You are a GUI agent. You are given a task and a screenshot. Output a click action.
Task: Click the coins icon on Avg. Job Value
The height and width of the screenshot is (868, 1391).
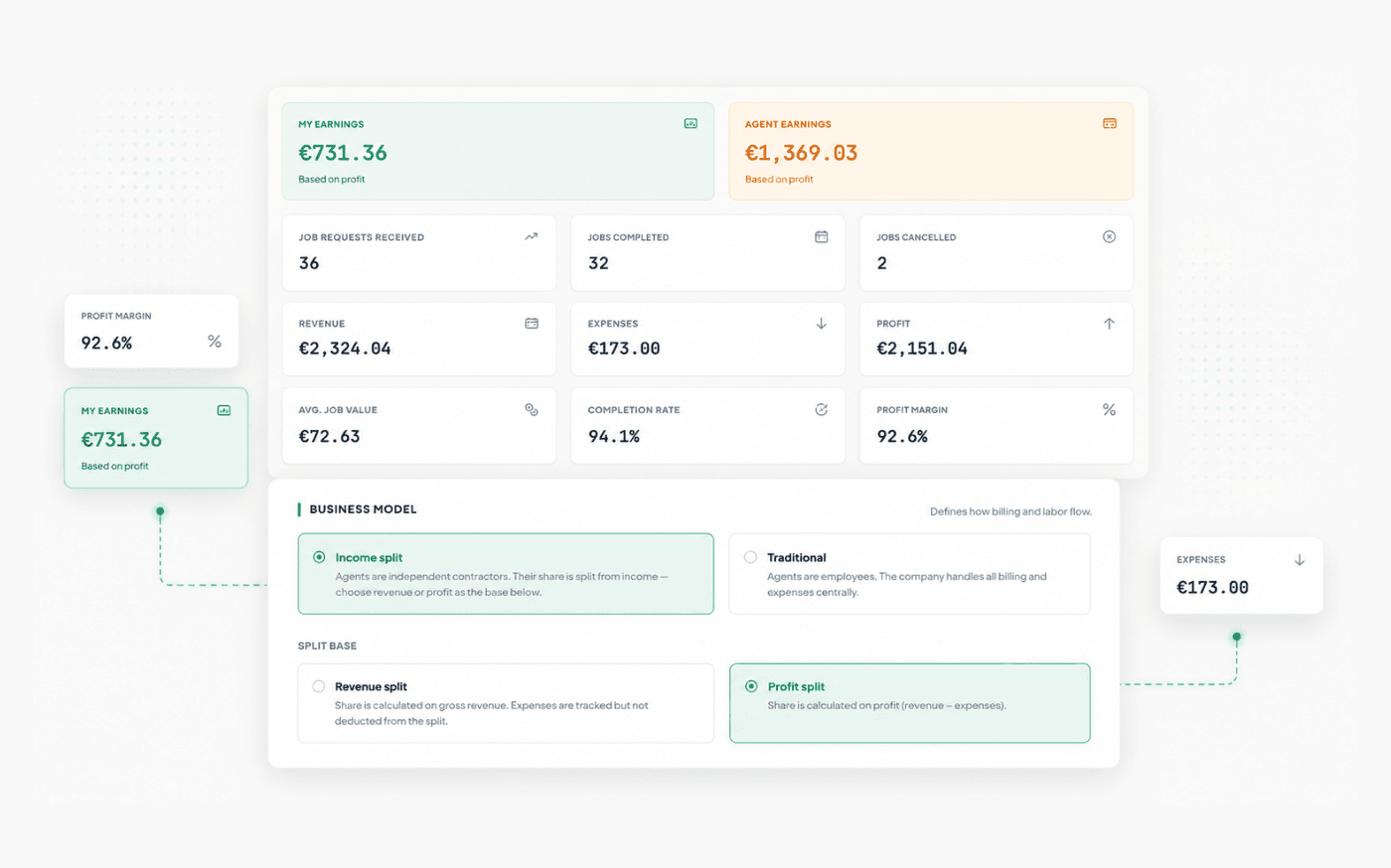coord(532,409)
